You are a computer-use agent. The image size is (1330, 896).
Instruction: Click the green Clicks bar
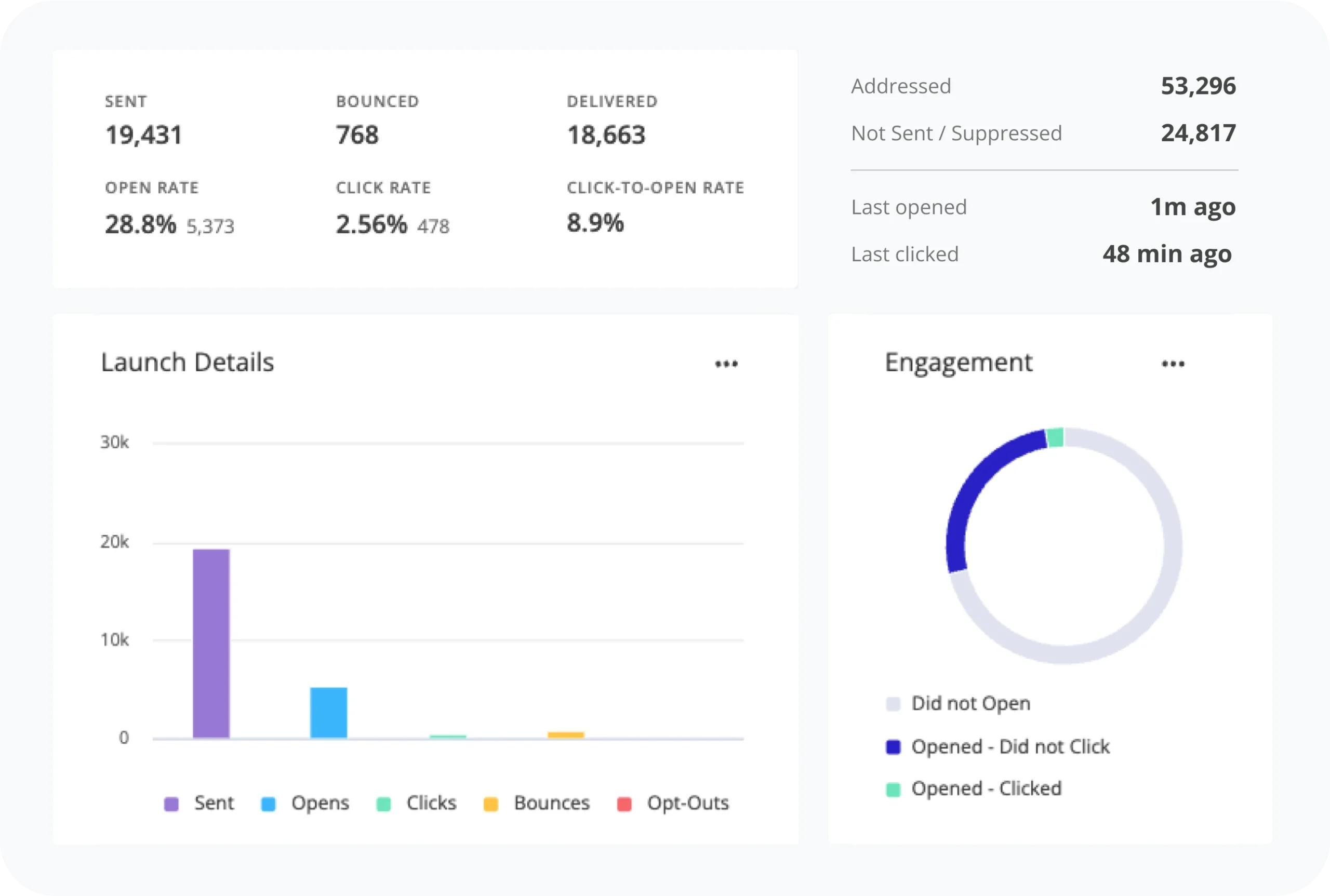coord(448,737)
